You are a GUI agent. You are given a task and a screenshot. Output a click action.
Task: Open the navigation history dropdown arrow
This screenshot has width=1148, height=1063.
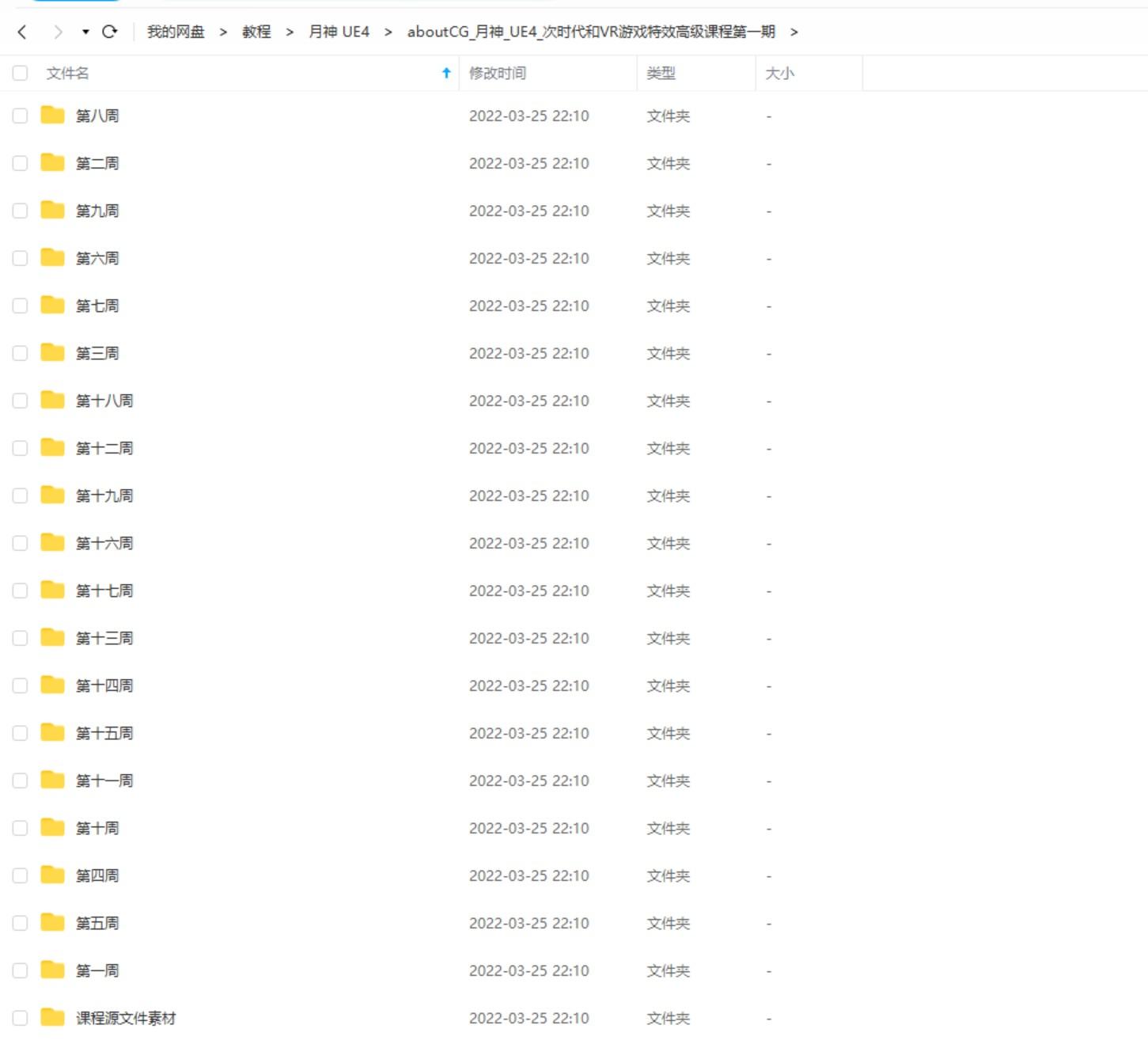(x=85, y=32)
